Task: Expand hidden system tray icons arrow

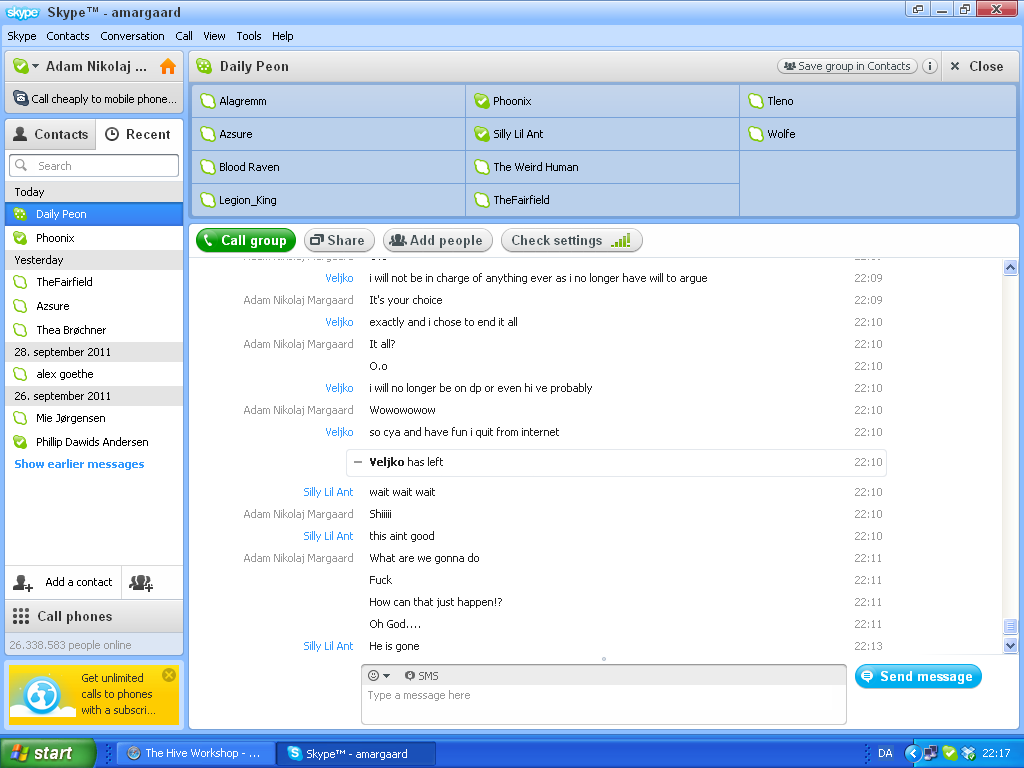Action: tap(912, 753)
